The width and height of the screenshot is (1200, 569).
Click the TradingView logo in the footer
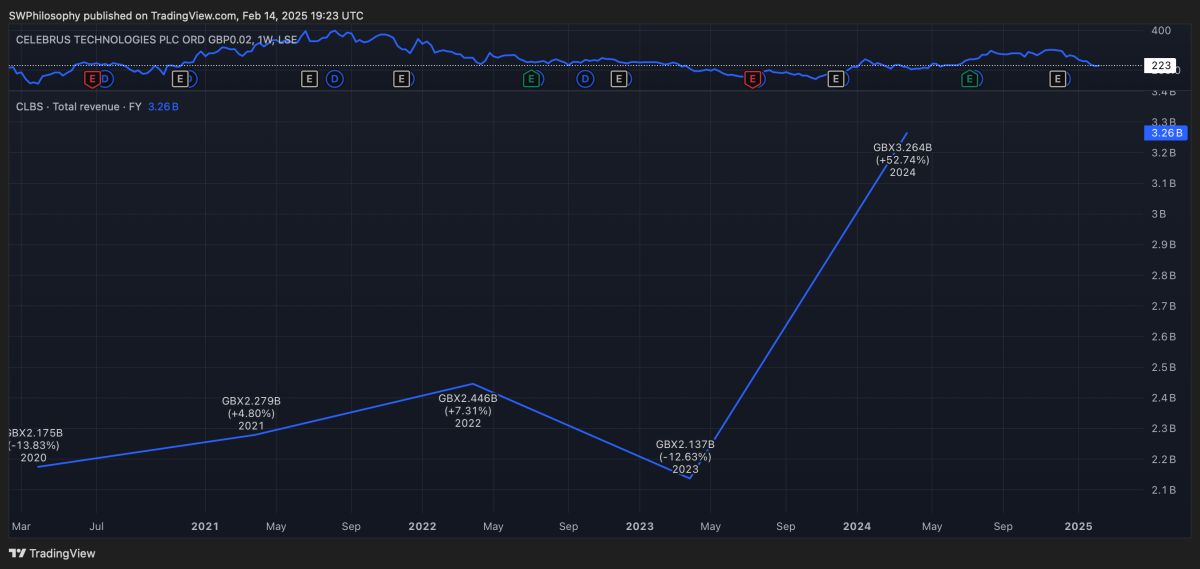coord(52,553)
